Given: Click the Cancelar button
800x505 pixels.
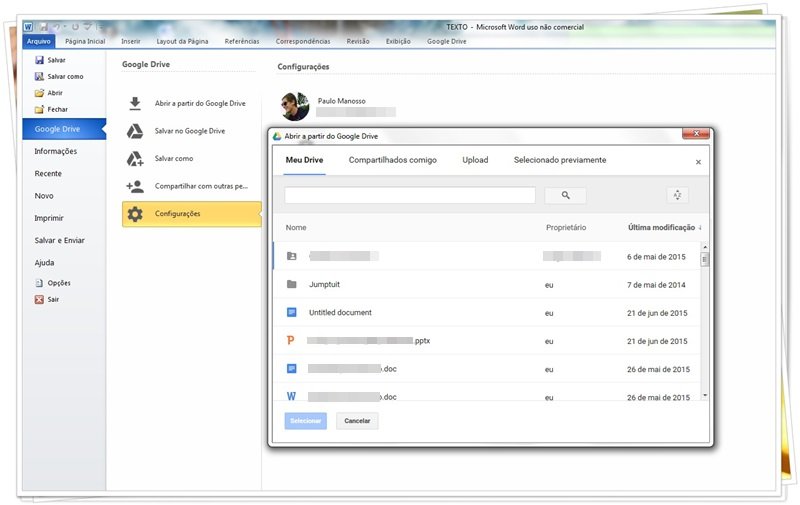Looking at the screenshot, I should [357, 421].
